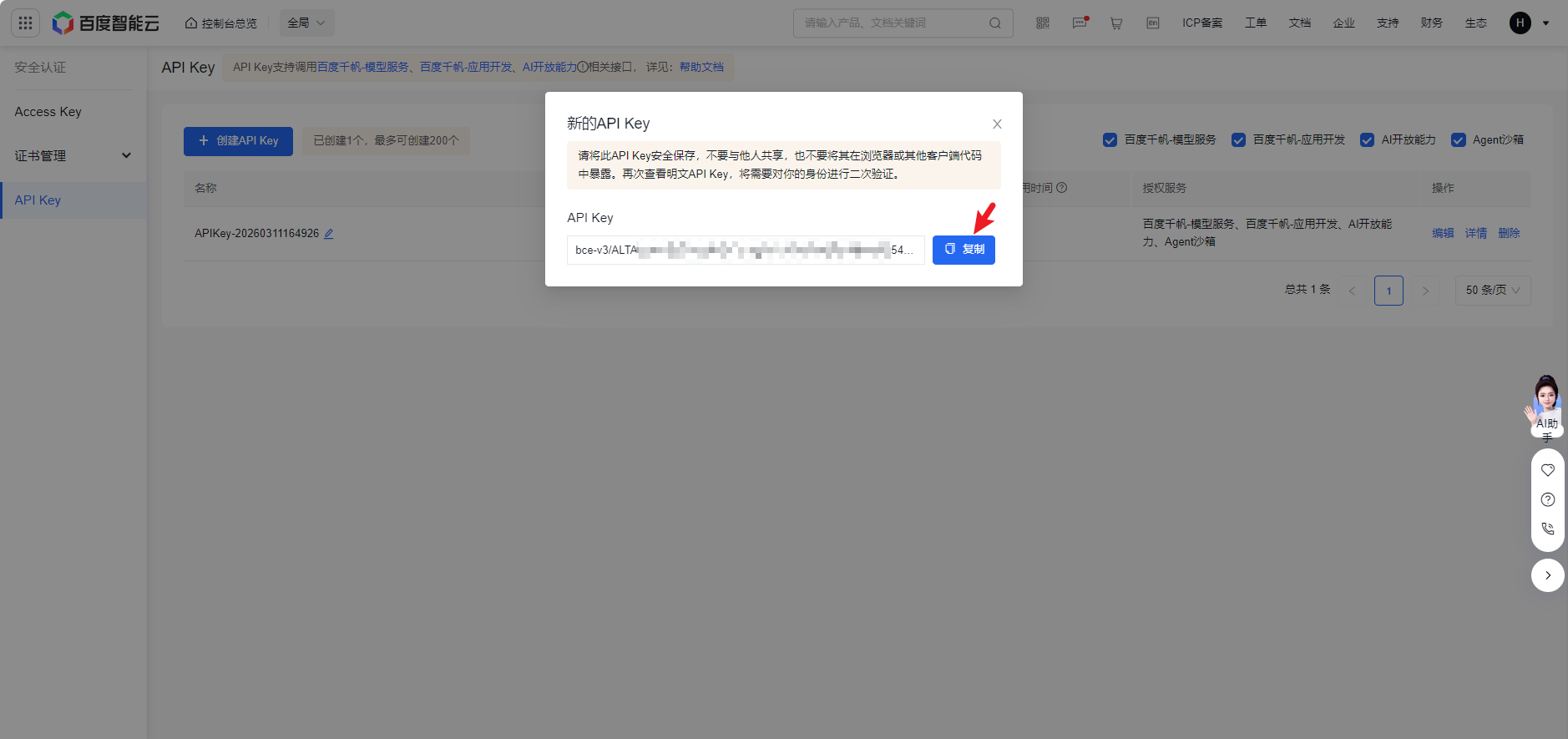Click the API Key value field
This screenshot has width=1568, height=739.
[746, 250]
